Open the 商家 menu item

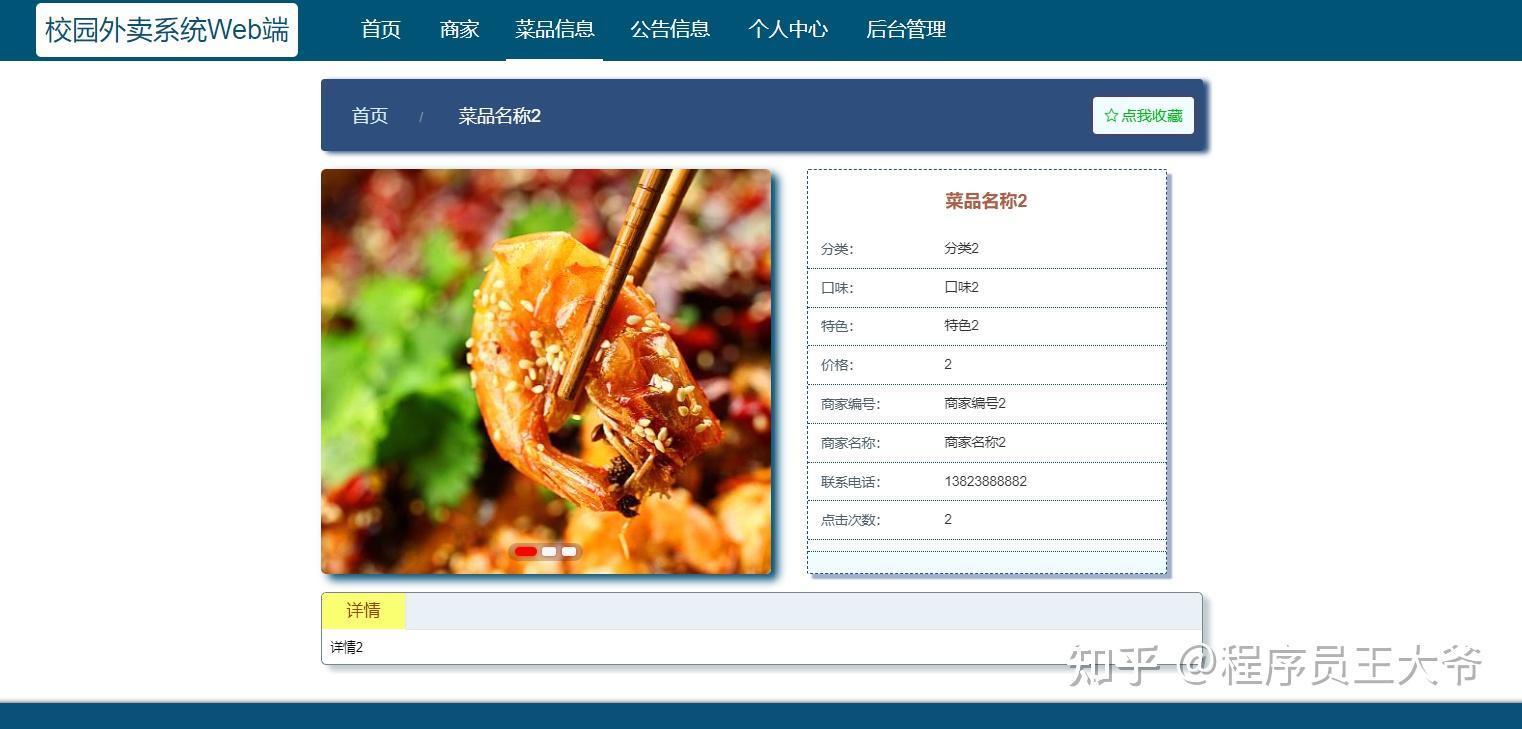coord(459,30)
